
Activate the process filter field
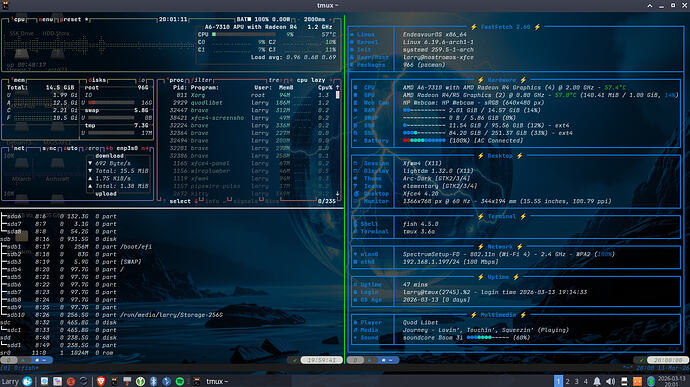pyautogui.click(x=202, y=80)
